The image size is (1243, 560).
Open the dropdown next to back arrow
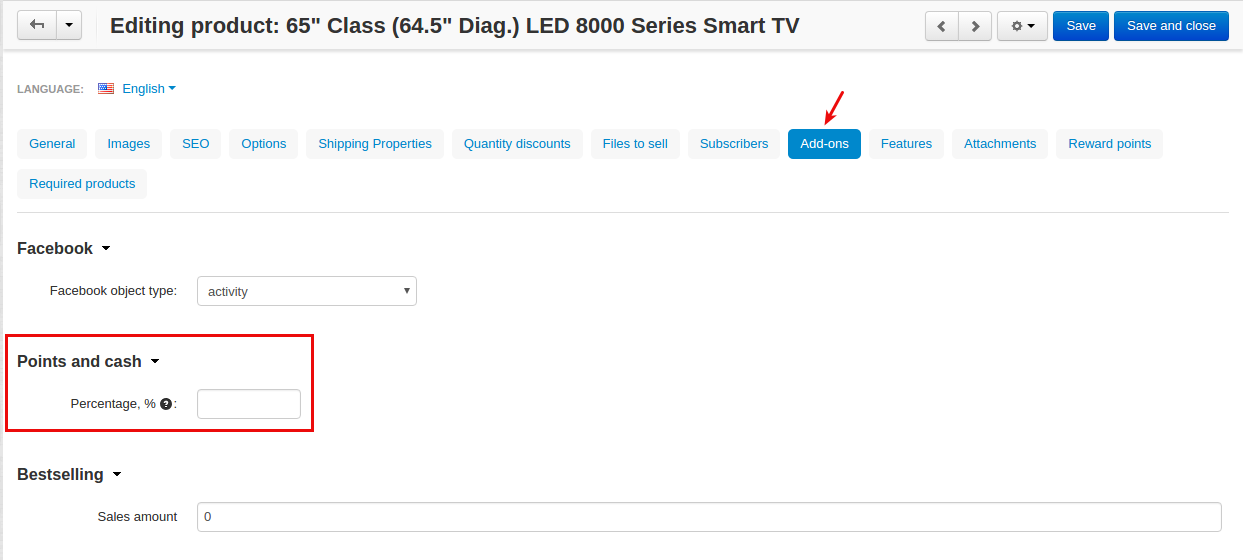point(69,26)
